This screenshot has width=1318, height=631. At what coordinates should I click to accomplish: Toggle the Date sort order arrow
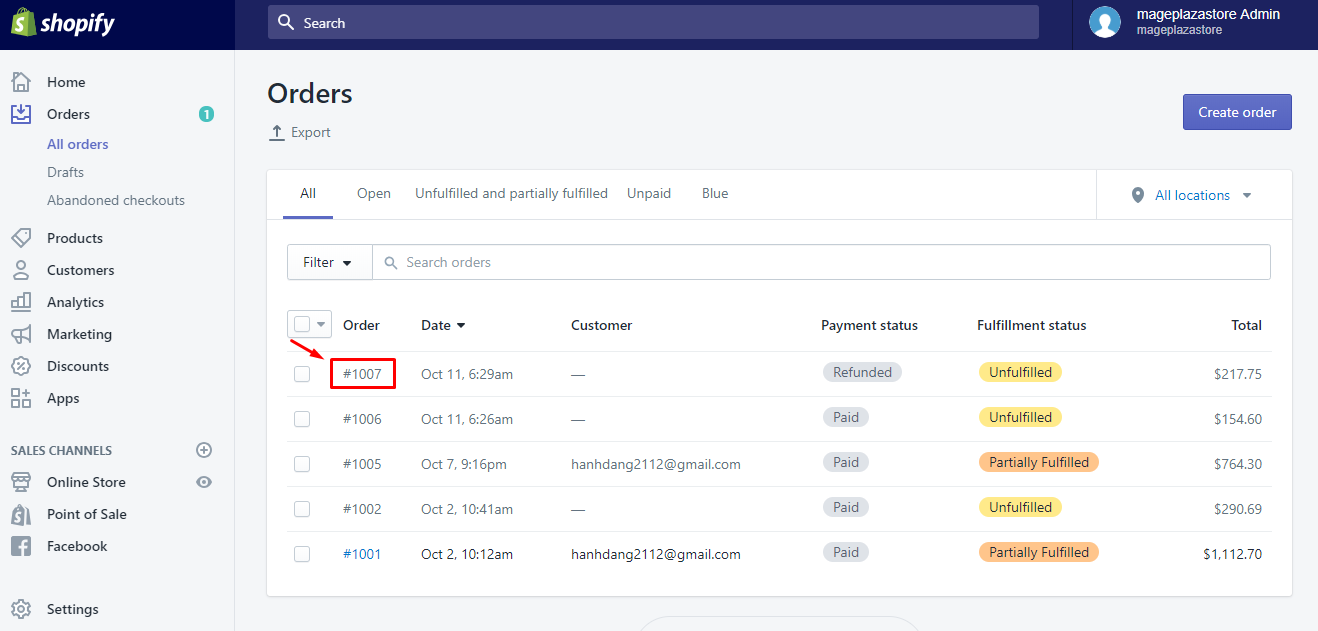click(x=463, y=325)
